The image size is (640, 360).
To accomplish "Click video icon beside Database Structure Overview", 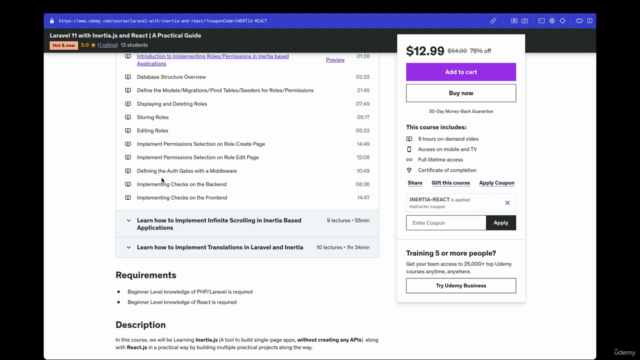I will point(128,77).
